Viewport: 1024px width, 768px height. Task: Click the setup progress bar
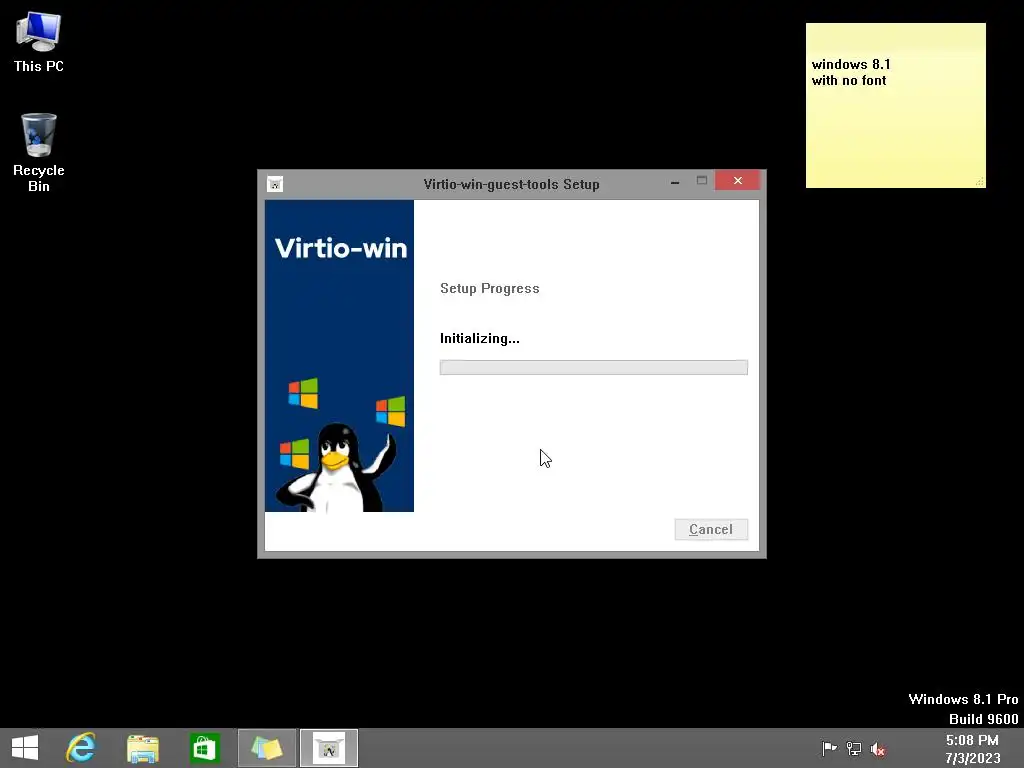point(594,367)
